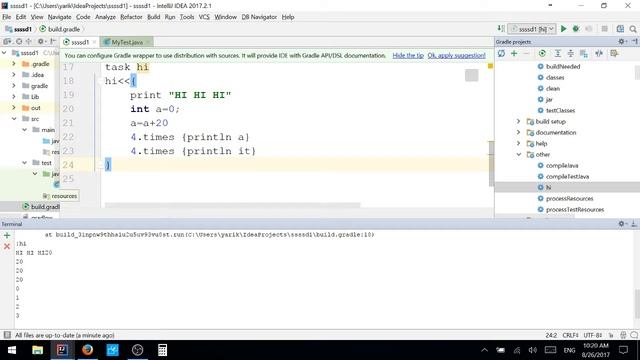This screenshot has height=360, width=640.
Task: Select the compileJava Gradle task
Action: (x=562, y=165)
